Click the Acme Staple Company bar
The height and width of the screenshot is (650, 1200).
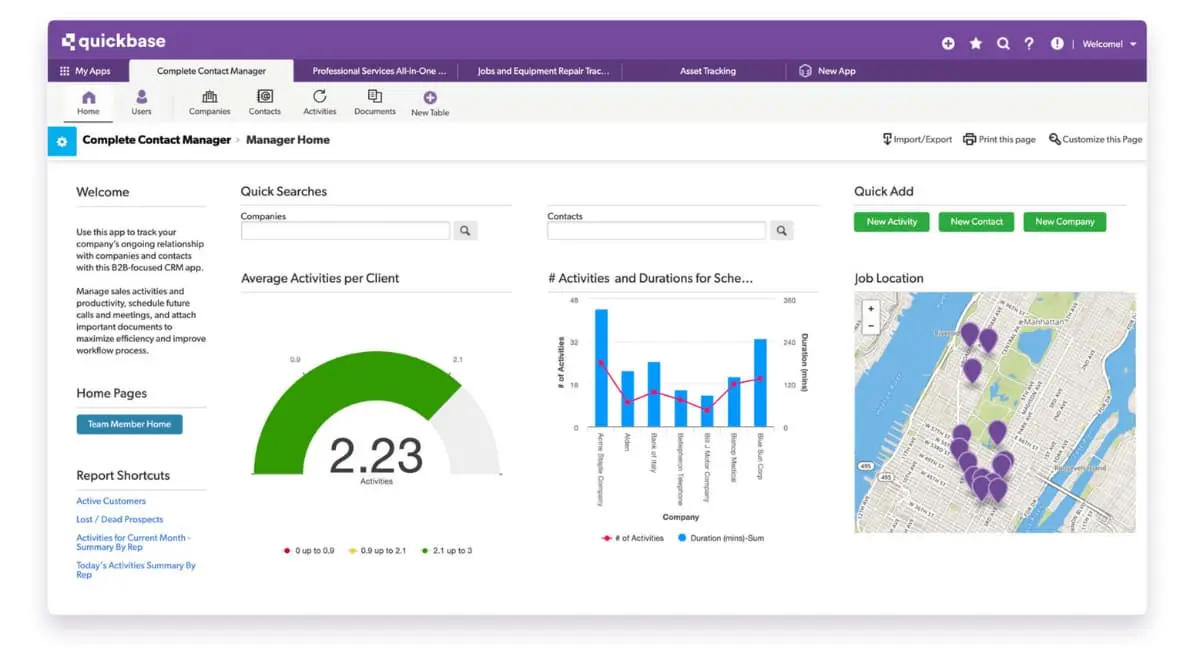[x=601, y=368]
